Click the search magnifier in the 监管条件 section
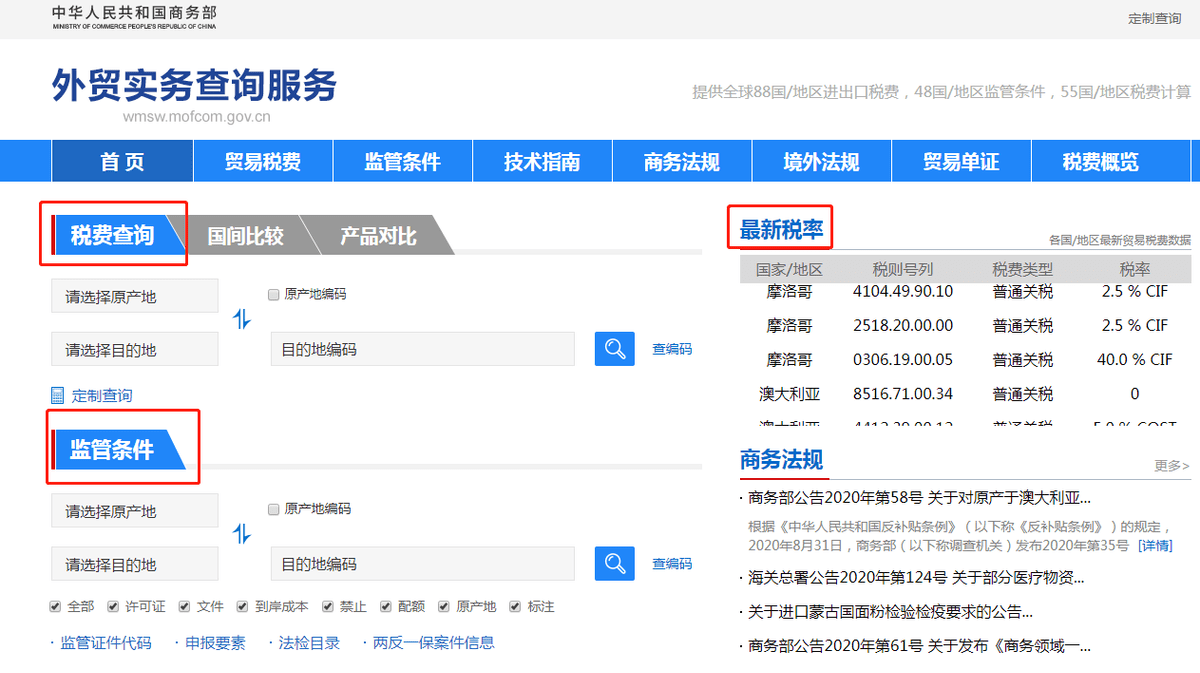The width and height of the screenshot is (1200, 673). (x=615, y=563)
